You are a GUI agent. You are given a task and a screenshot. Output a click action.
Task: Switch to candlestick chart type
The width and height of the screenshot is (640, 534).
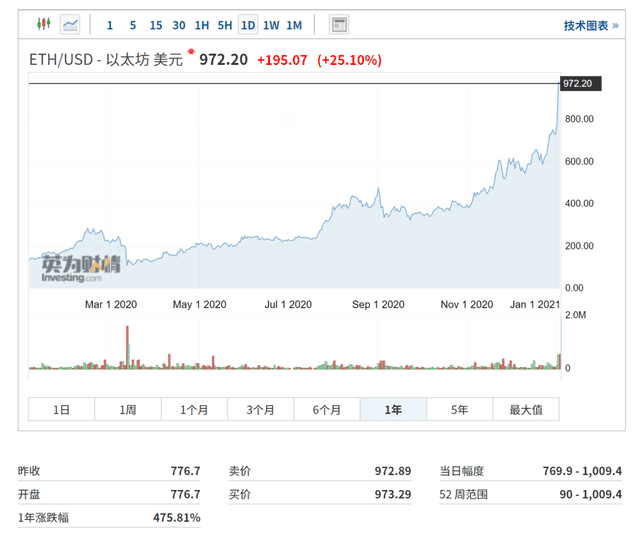pyautogui.click(x=43, y=24)
